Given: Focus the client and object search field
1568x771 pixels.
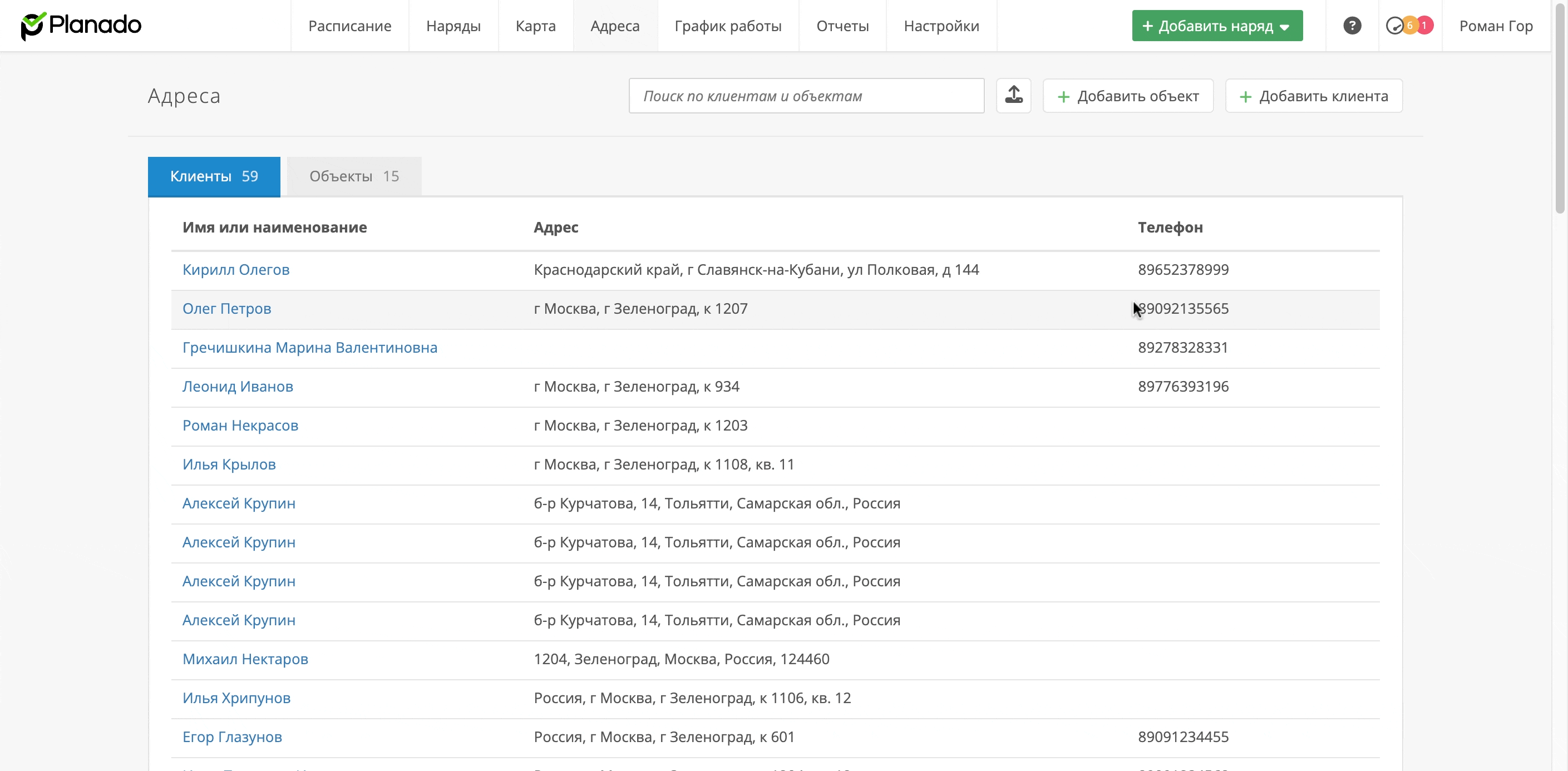Looking at the screenshot, I should pos(806,96).
